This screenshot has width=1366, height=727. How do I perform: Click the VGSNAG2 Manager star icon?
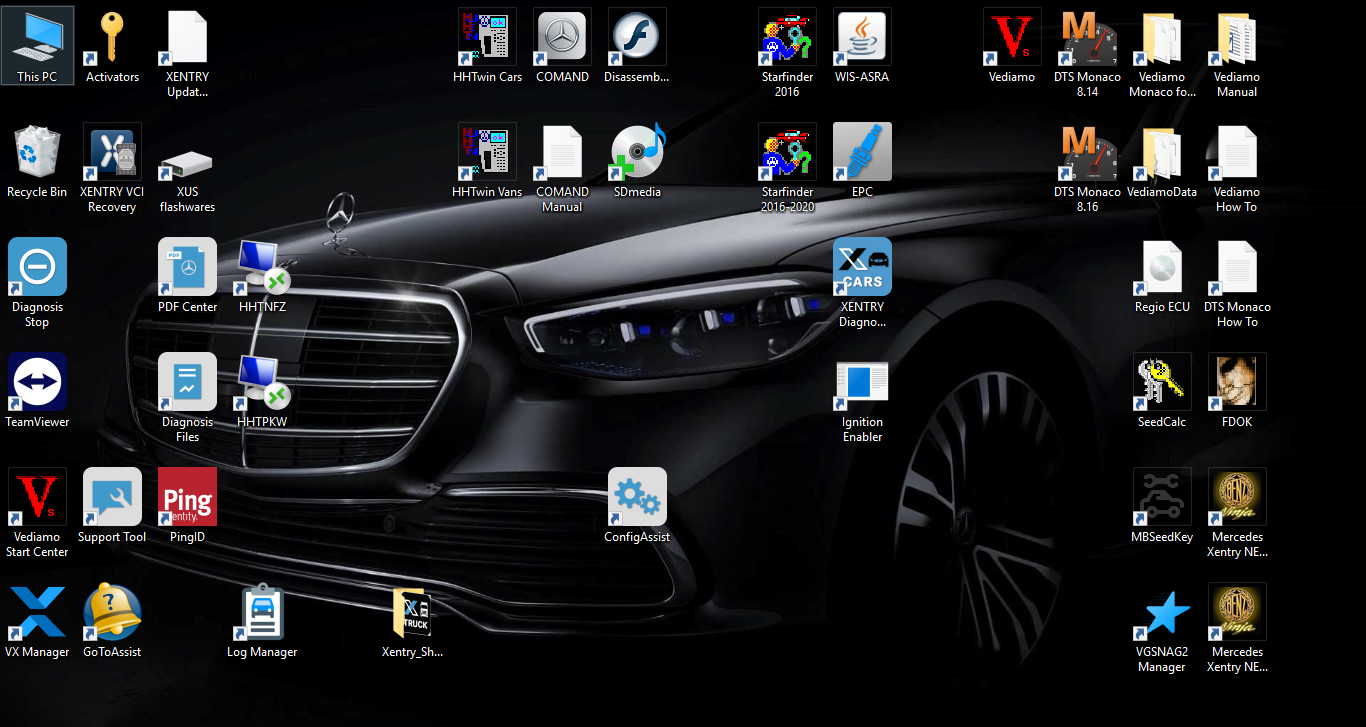pos(1162,612)
